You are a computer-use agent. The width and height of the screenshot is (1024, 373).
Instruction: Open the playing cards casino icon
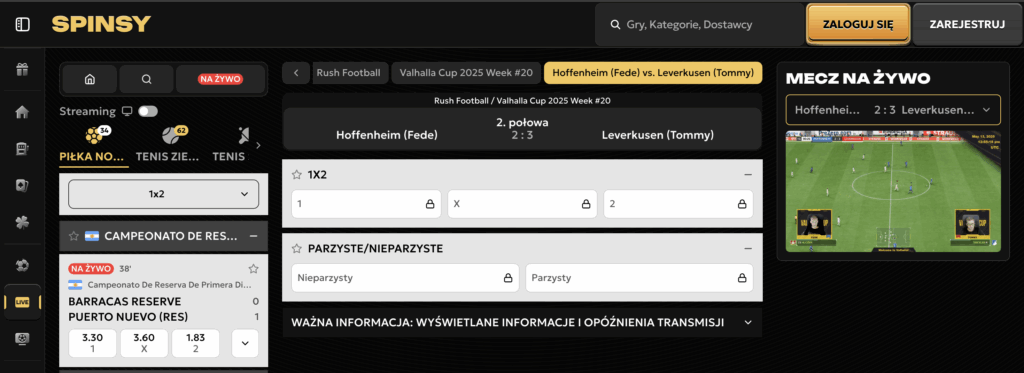coord(22,186)
